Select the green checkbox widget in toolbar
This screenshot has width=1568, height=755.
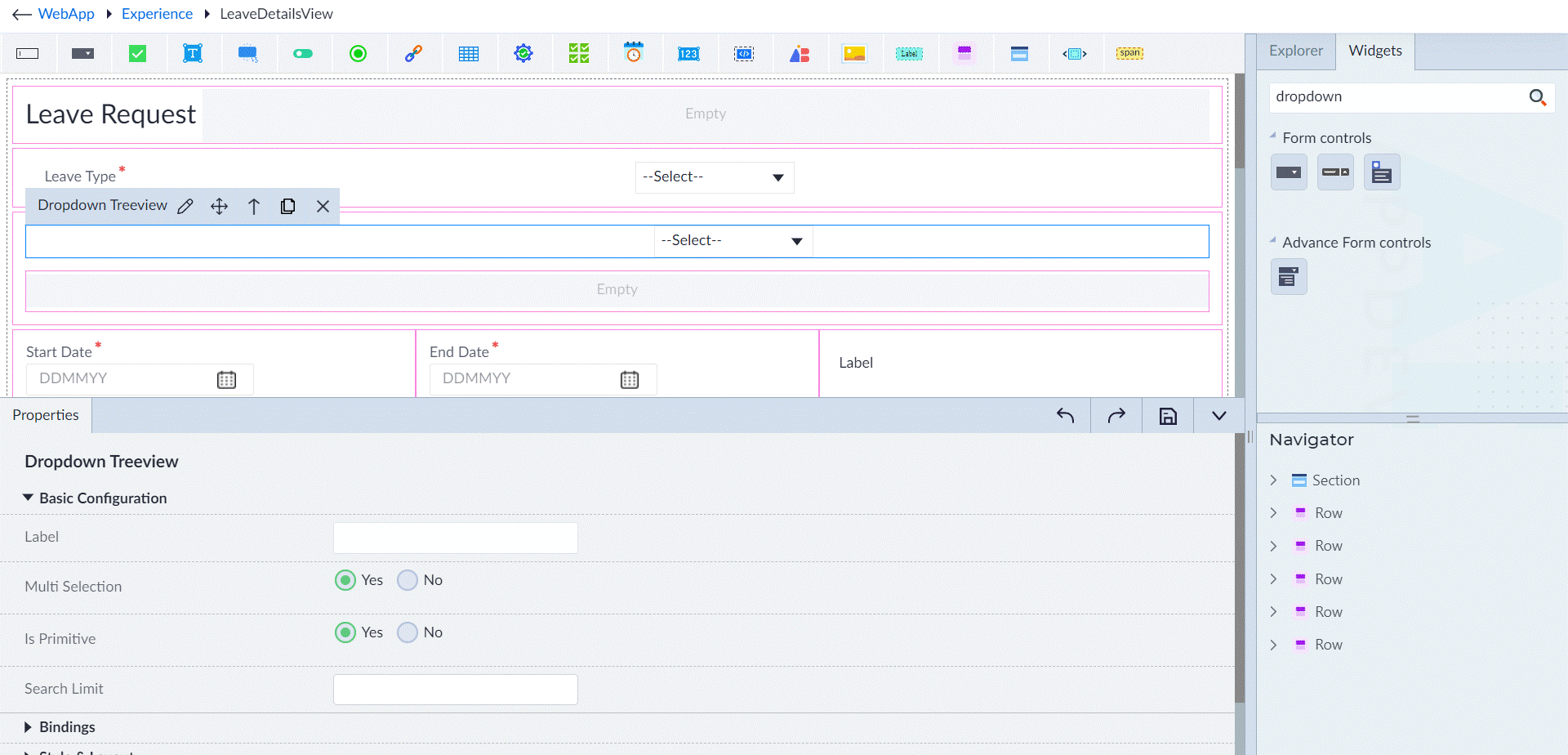[x=138, y=54]
